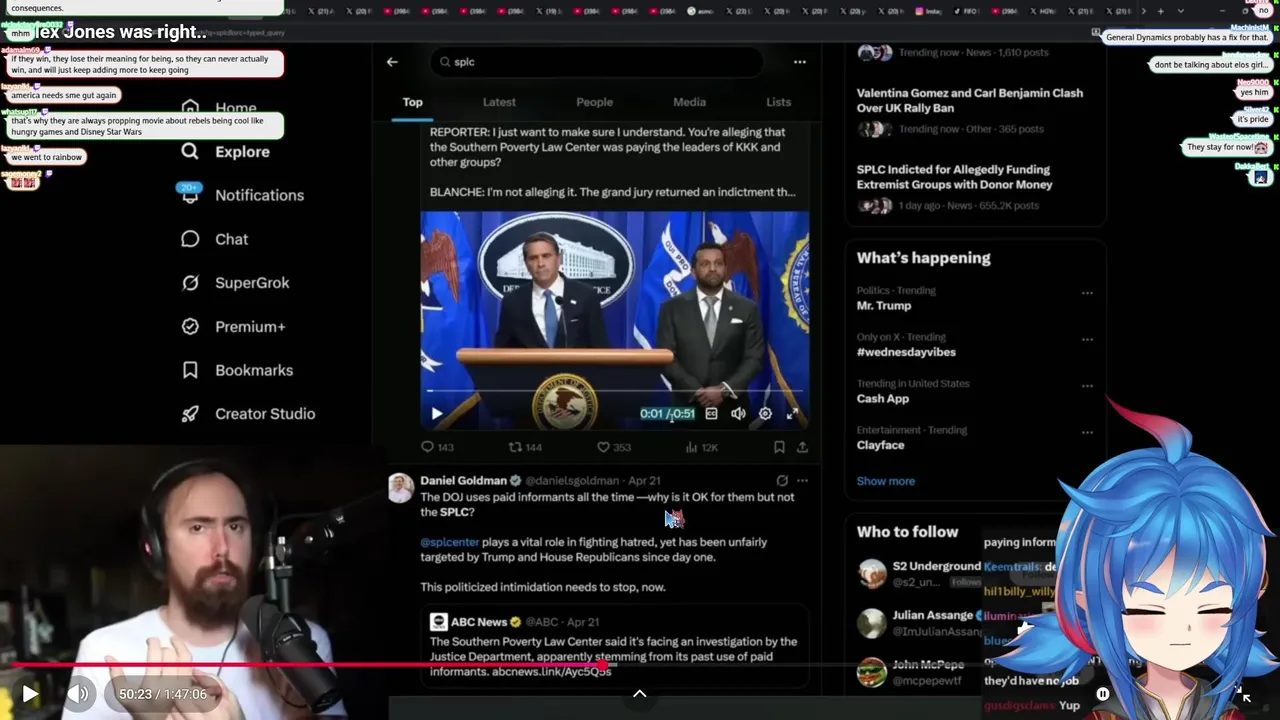Toggle the collapse arrows icon at bottom right
This screenshot has width=1280, height=720.
point(1245,694)
